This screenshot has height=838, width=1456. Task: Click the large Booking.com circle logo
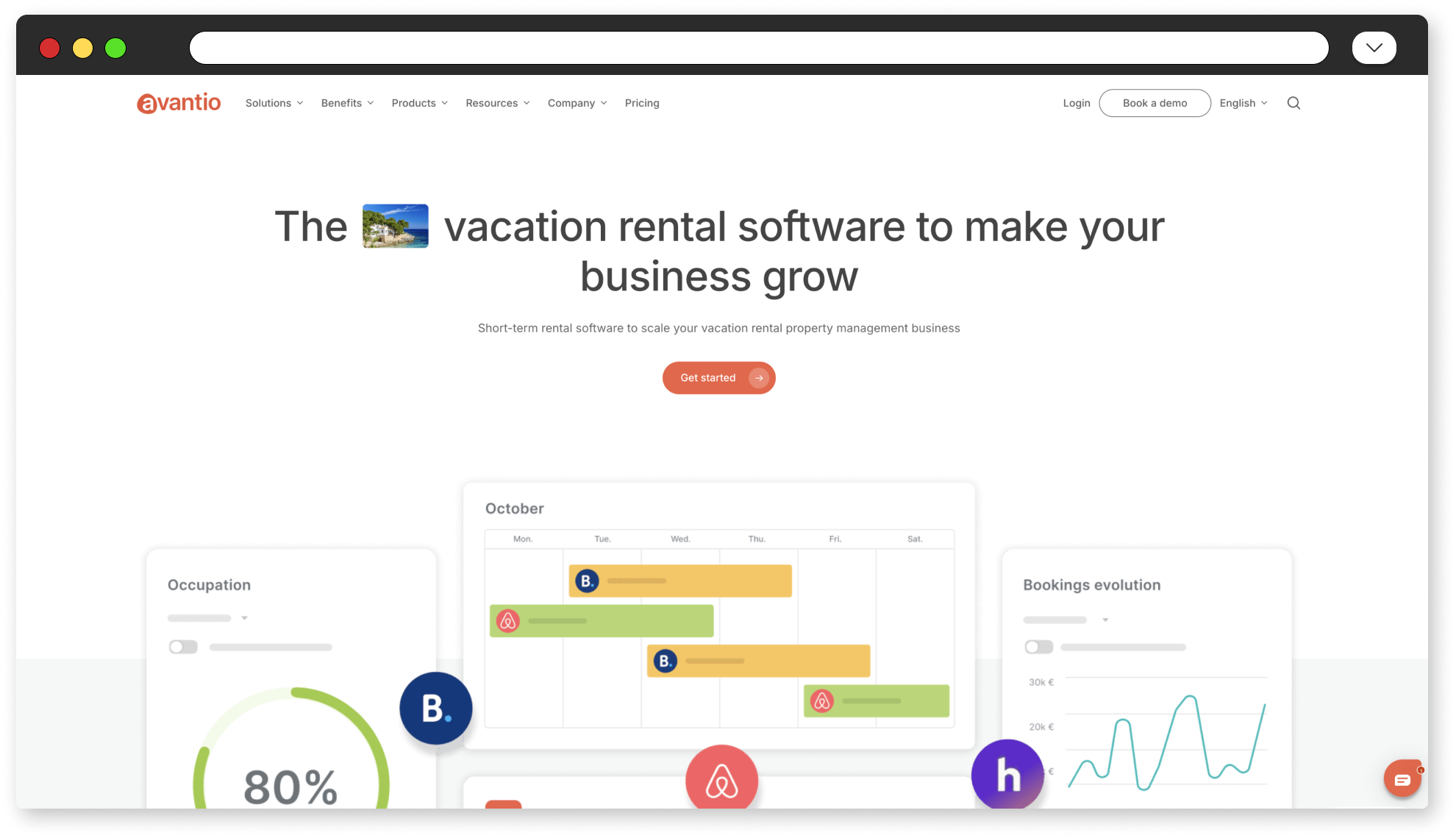pos(436,709)
